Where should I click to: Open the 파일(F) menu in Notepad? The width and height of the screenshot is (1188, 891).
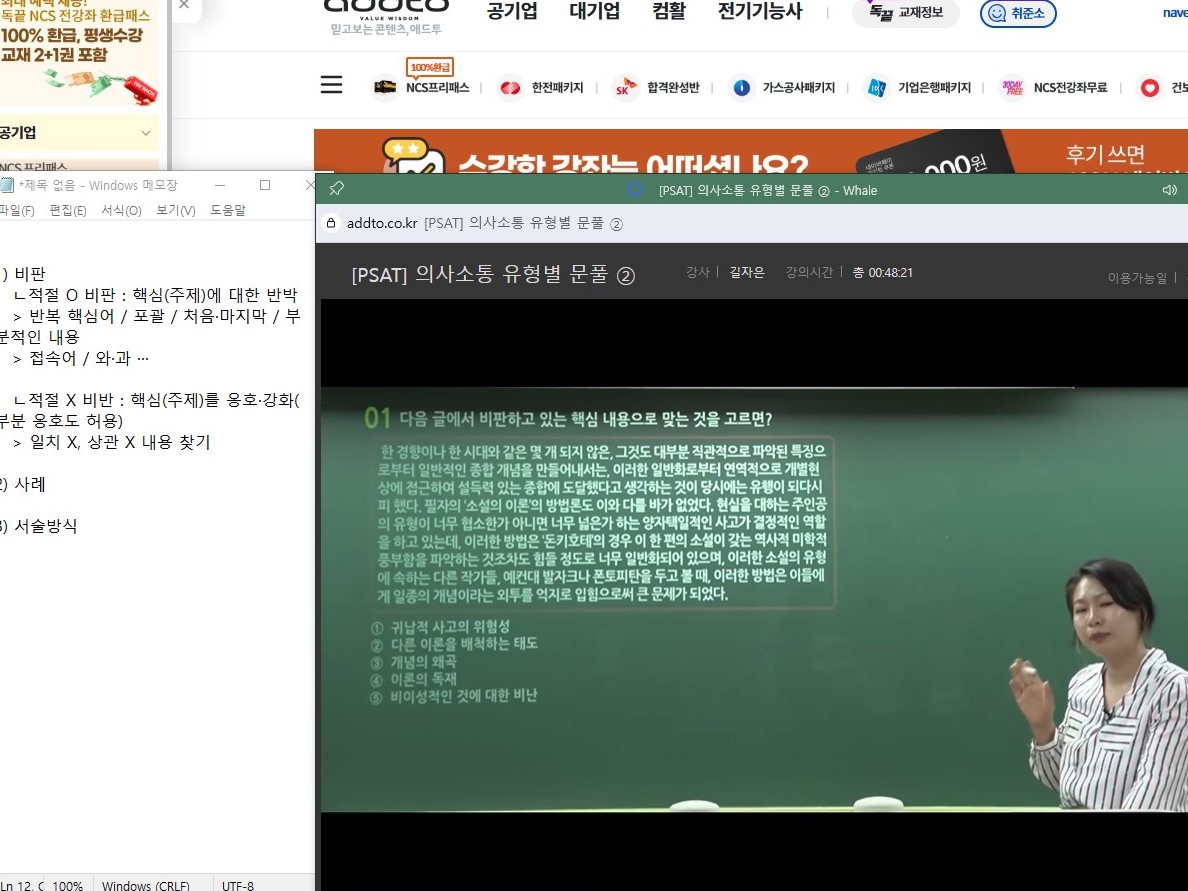17,210
